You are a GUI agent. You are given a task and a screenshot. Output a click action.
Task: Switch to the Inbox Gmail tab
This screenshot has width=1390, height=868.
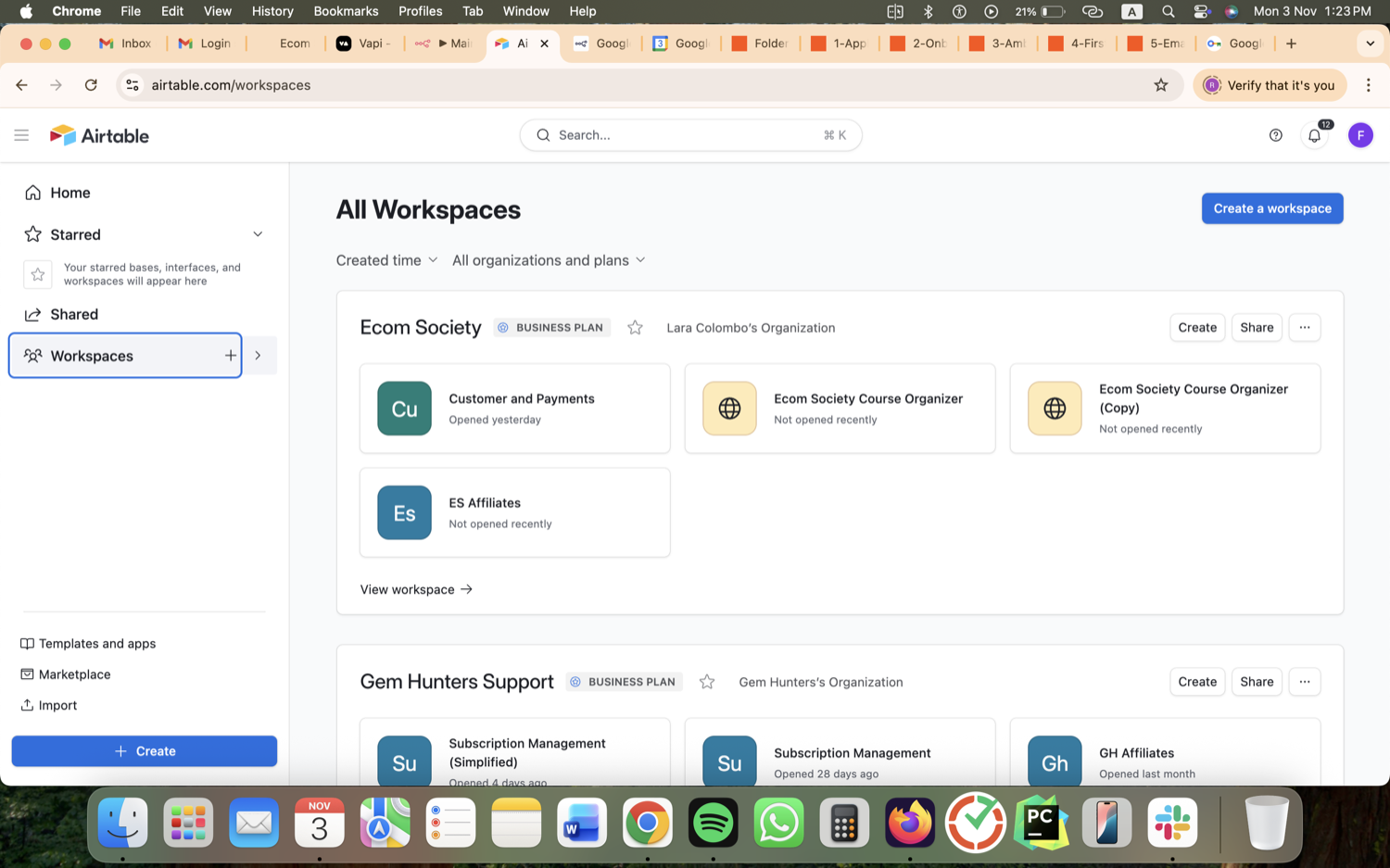(126, 44)
